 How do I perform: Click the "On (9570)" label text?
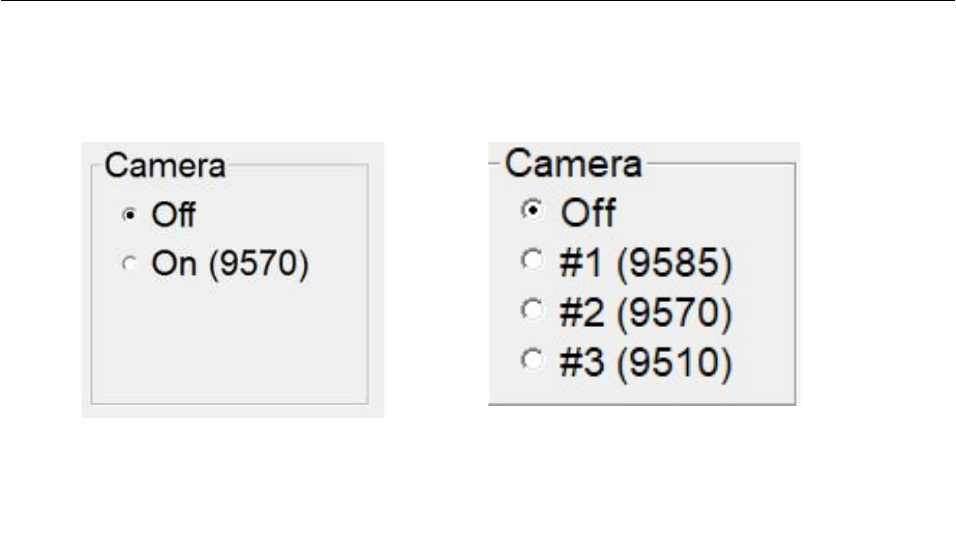tap(229, 264)
